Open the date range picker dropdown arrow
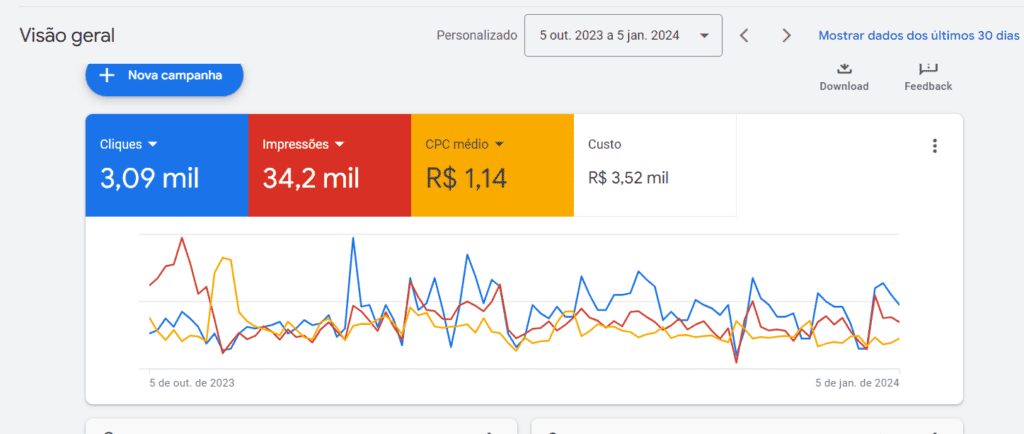Image resolution: width=1024 pixels, height=434 pixels. 705,36
